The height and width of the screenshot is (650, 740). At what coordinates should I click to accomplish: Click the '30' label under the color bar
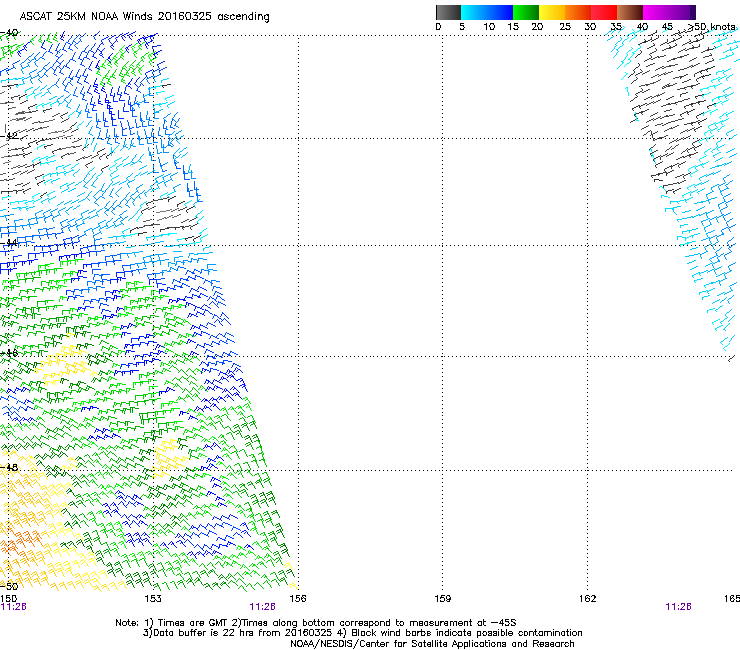click(x=590, y=27)
